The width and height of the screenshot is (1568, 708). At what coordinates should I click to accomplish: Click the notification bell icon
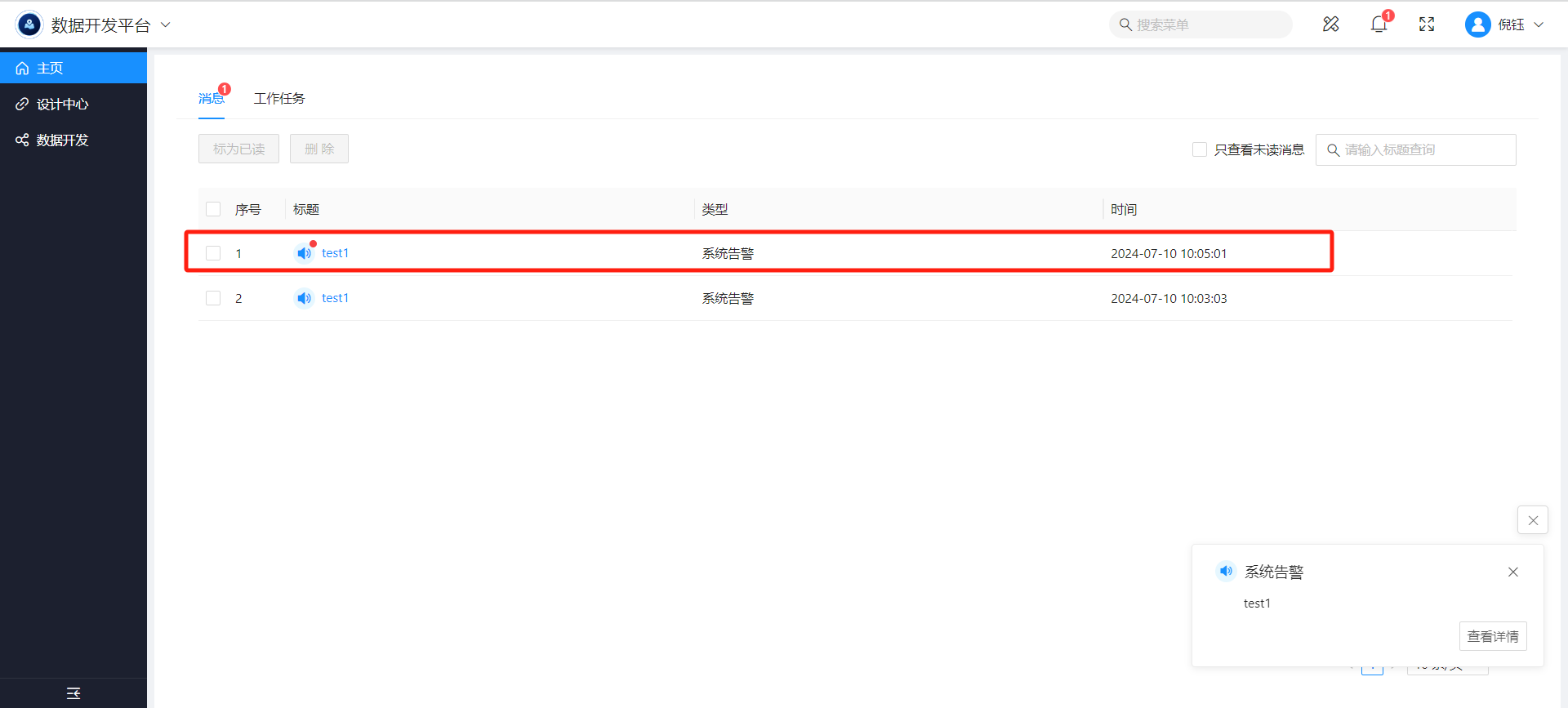click(x=1379, y=24)
